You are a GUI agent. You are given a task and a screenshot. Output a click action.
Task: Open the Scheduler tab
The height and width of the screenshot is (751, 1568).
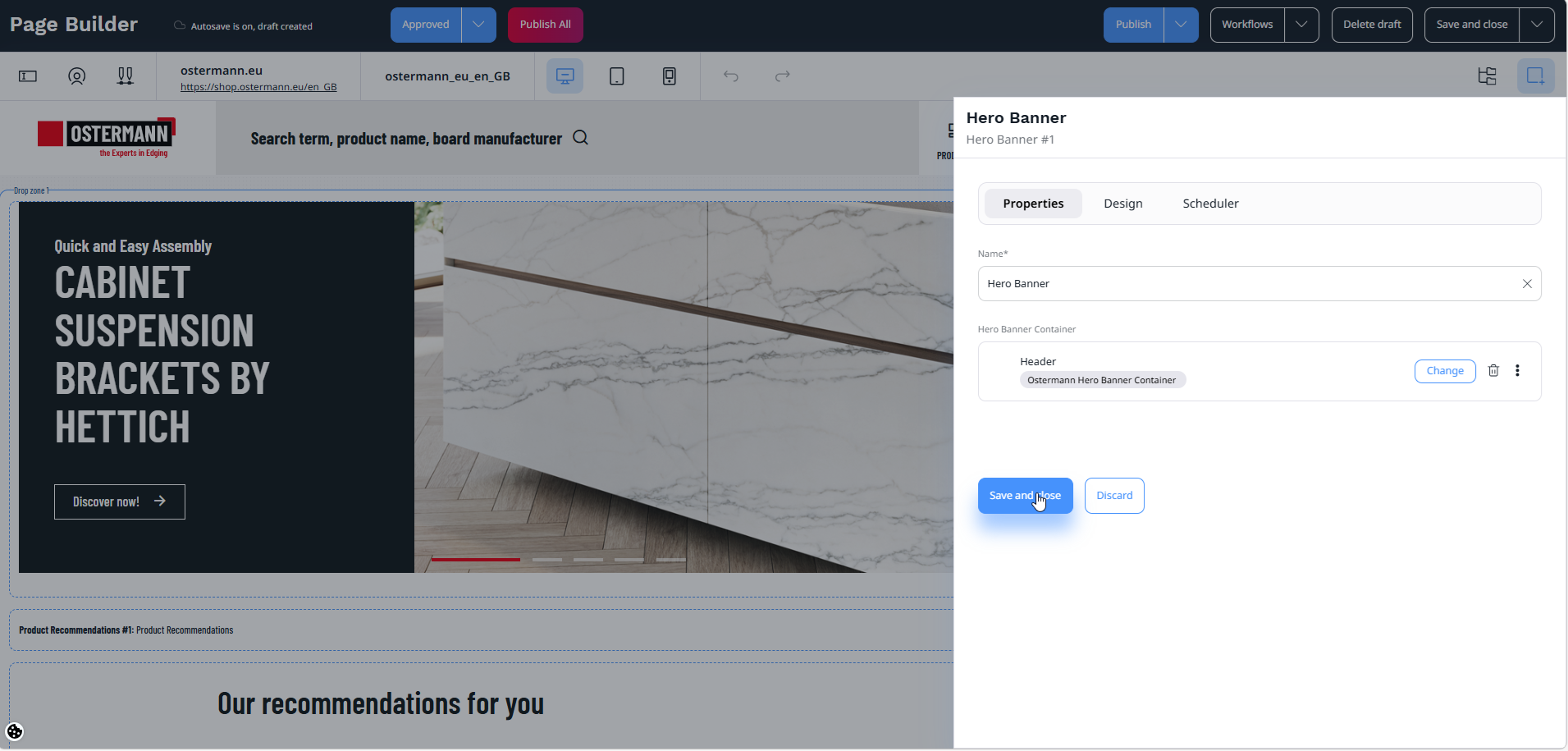coord(1210,204)
